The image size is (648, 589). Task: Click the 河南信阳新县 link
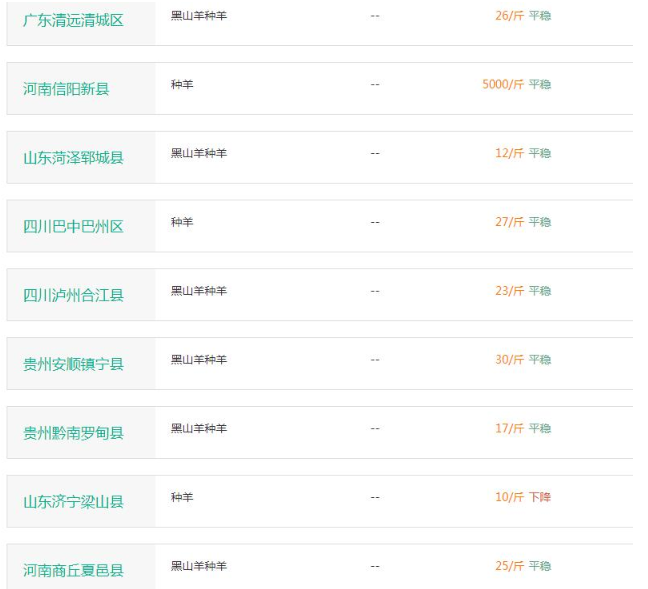(66, 89)
